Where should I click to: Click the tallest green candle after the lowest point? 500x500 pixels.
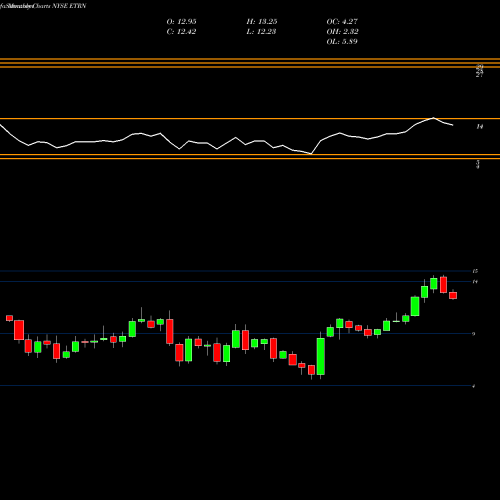point(321,357)
